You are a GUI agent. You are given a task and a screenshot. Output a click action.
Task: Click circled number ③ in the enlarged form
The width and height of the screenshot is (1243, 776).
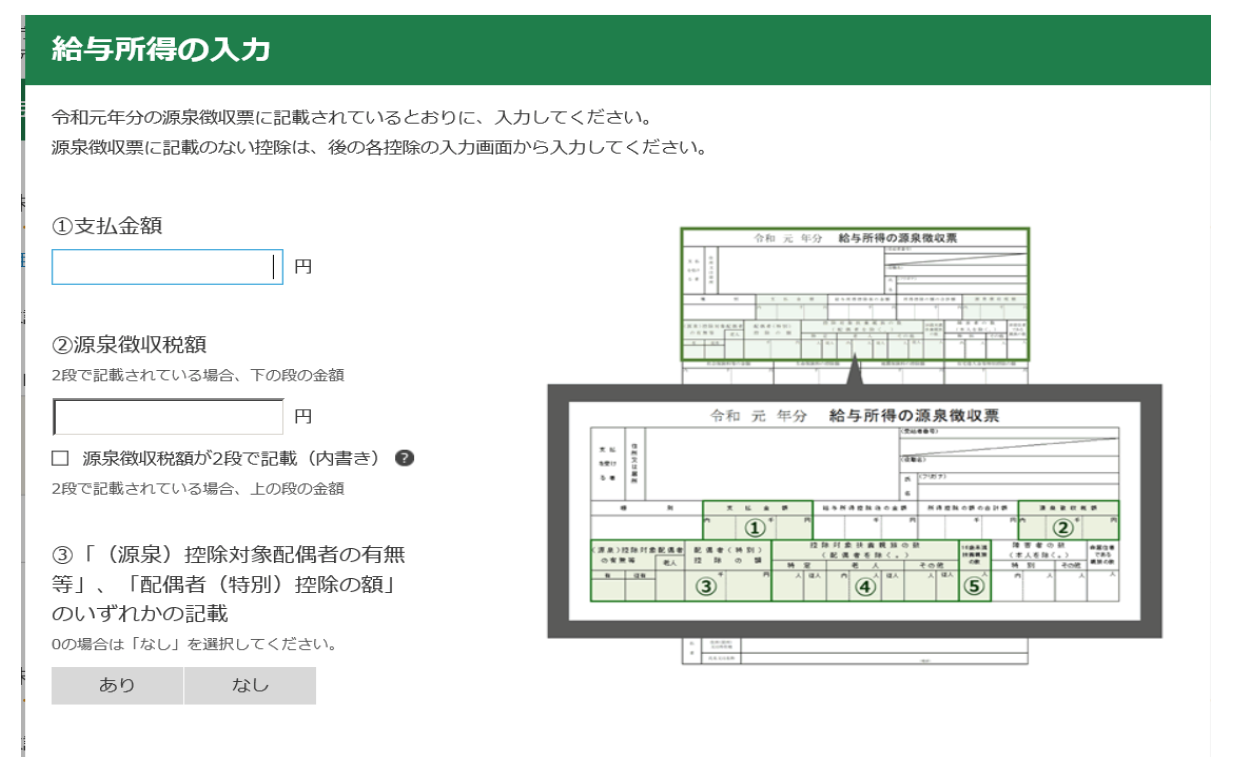pos(707,586)
